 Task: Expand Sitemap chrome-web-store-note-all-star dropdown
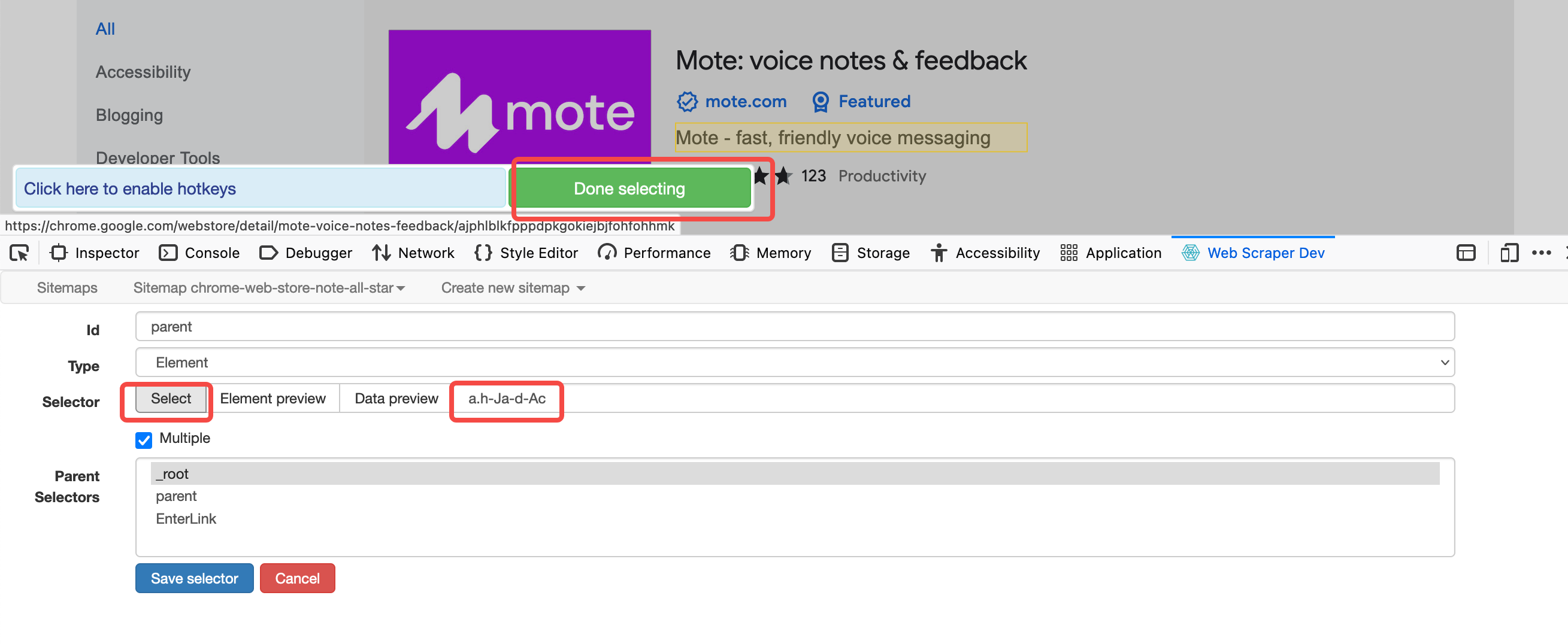click(x=269, y=288)
